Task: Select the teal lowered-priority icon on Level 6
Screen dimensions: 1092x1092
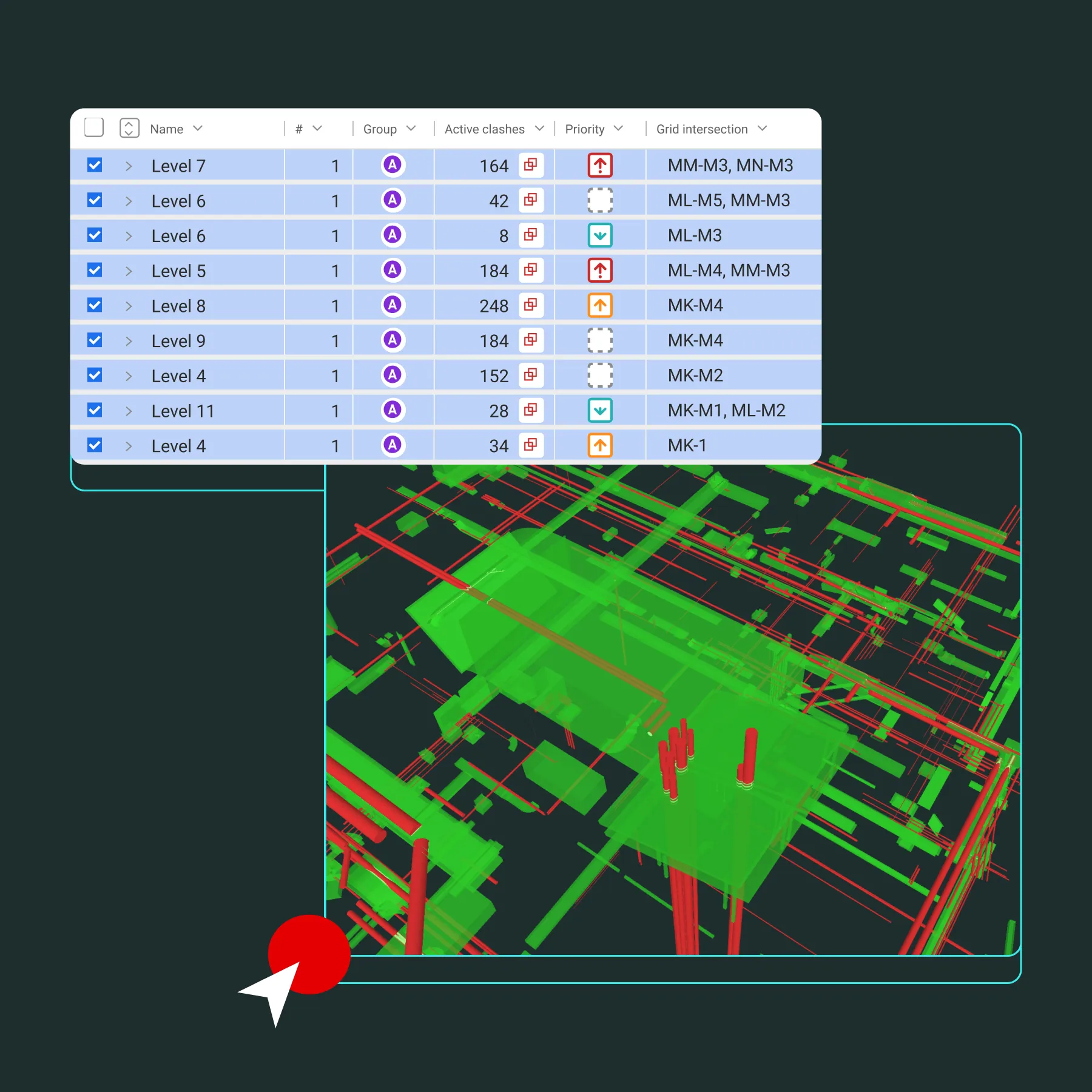Action: click(599, 235)
